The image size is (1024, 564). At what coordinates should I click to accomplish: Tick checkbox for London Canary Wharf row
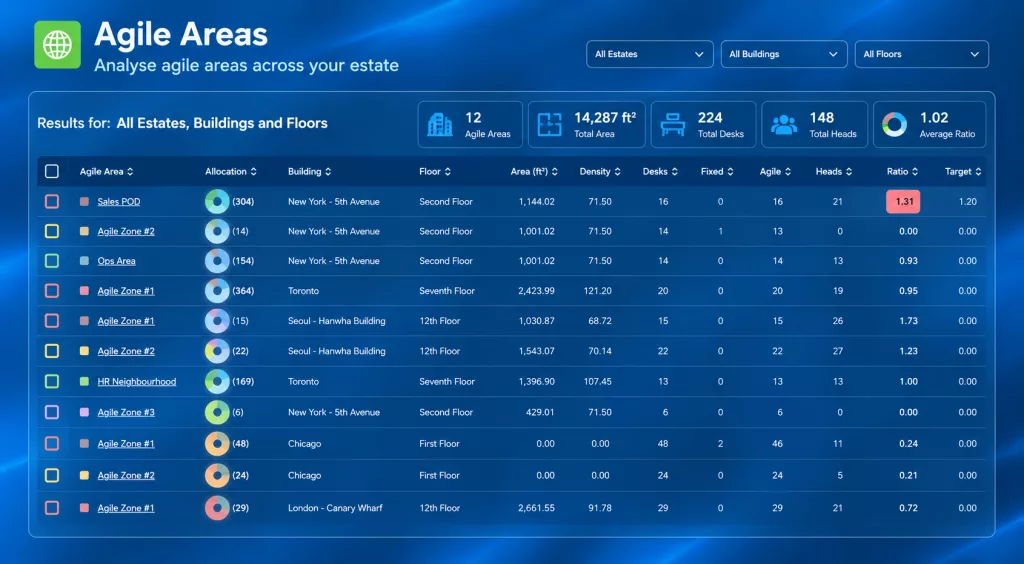click(x=52, y=508)
